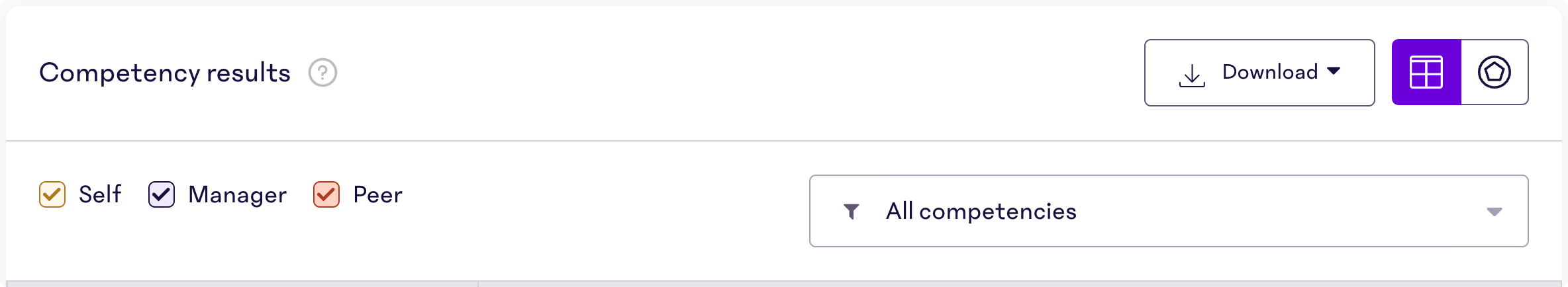Open the All competencies filter
This screenshot has width=1568, height=287.
click(x=1169, y=211)
